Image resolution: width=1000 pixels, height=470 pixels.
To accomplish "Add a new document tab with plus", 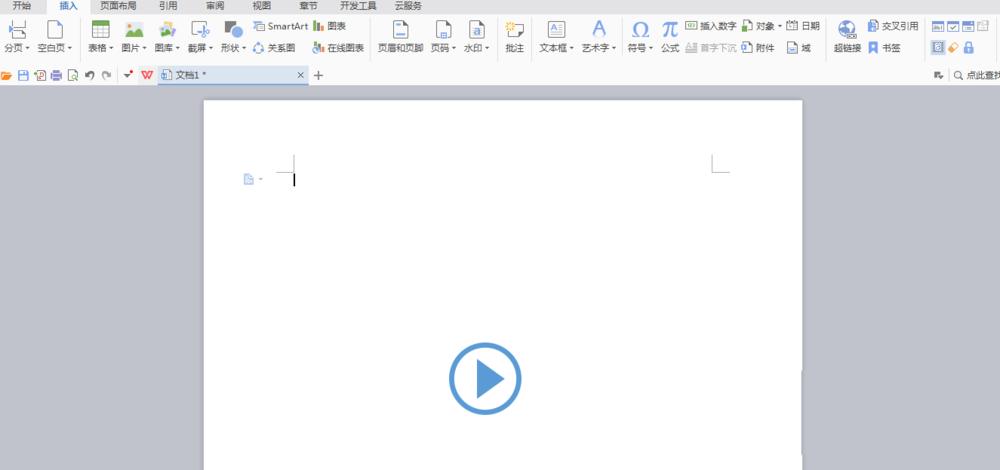I will [319, 75].
